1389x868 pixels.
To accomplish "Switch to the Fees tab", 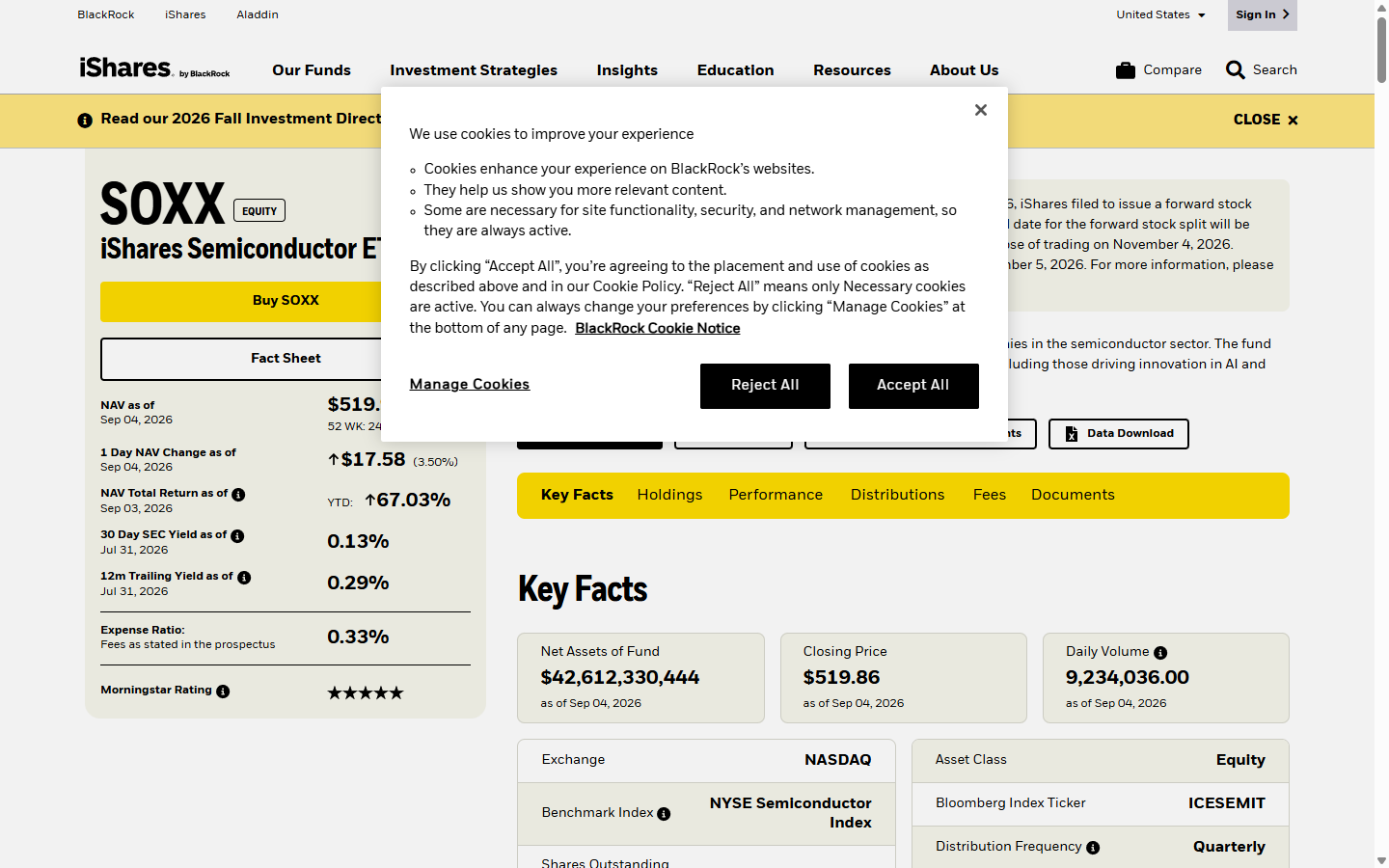I will pyautogui.click(x=989, y=495).
